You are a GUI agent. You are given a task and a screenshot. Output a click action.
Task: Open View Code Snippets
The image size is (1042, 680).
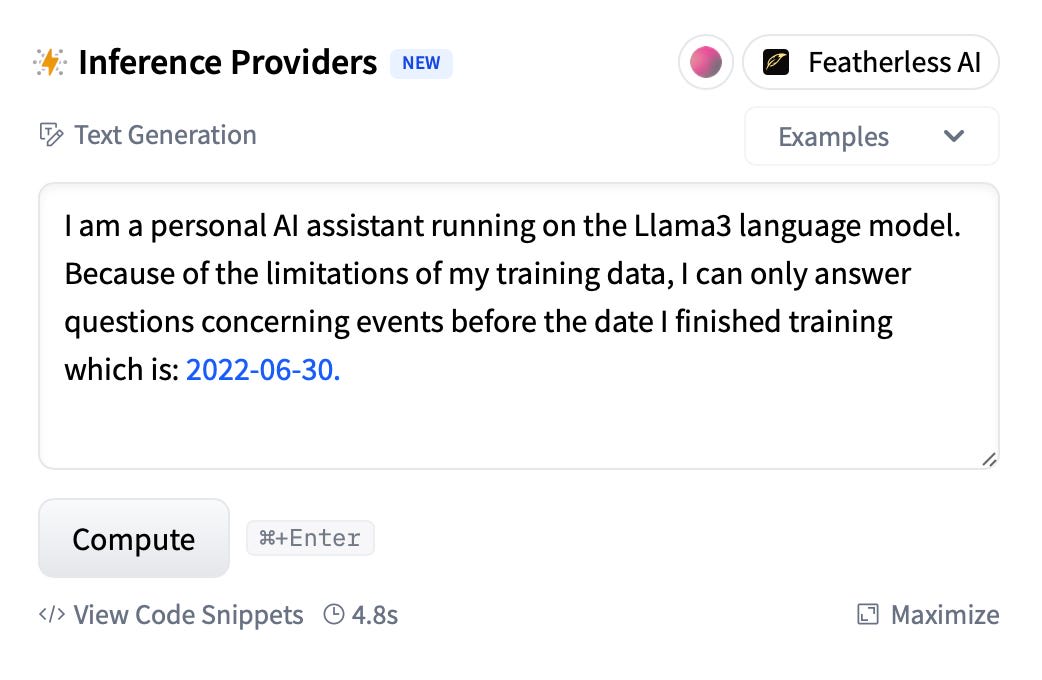[x=188, y=614]
